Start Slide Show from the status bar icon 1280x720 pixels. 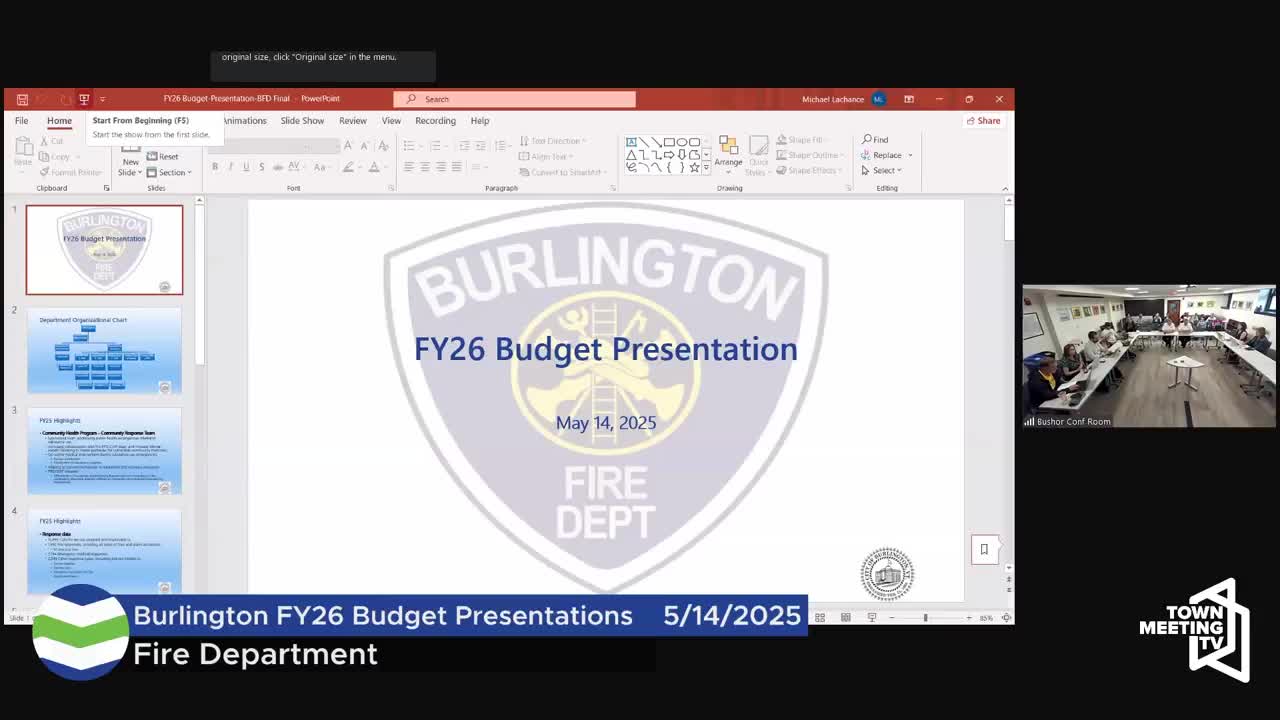[870, 617]
